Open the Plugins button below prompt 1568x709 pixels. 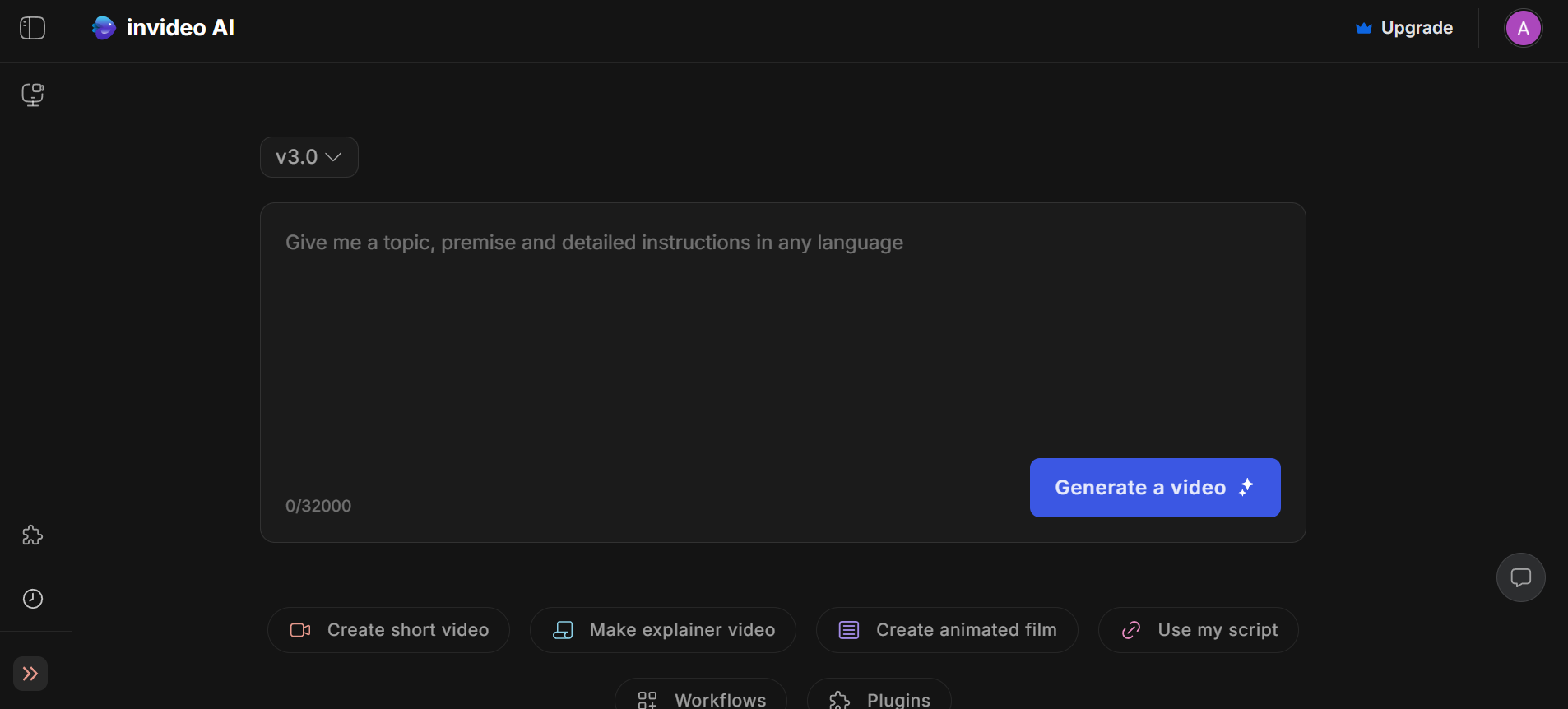[x=879, y=699]
